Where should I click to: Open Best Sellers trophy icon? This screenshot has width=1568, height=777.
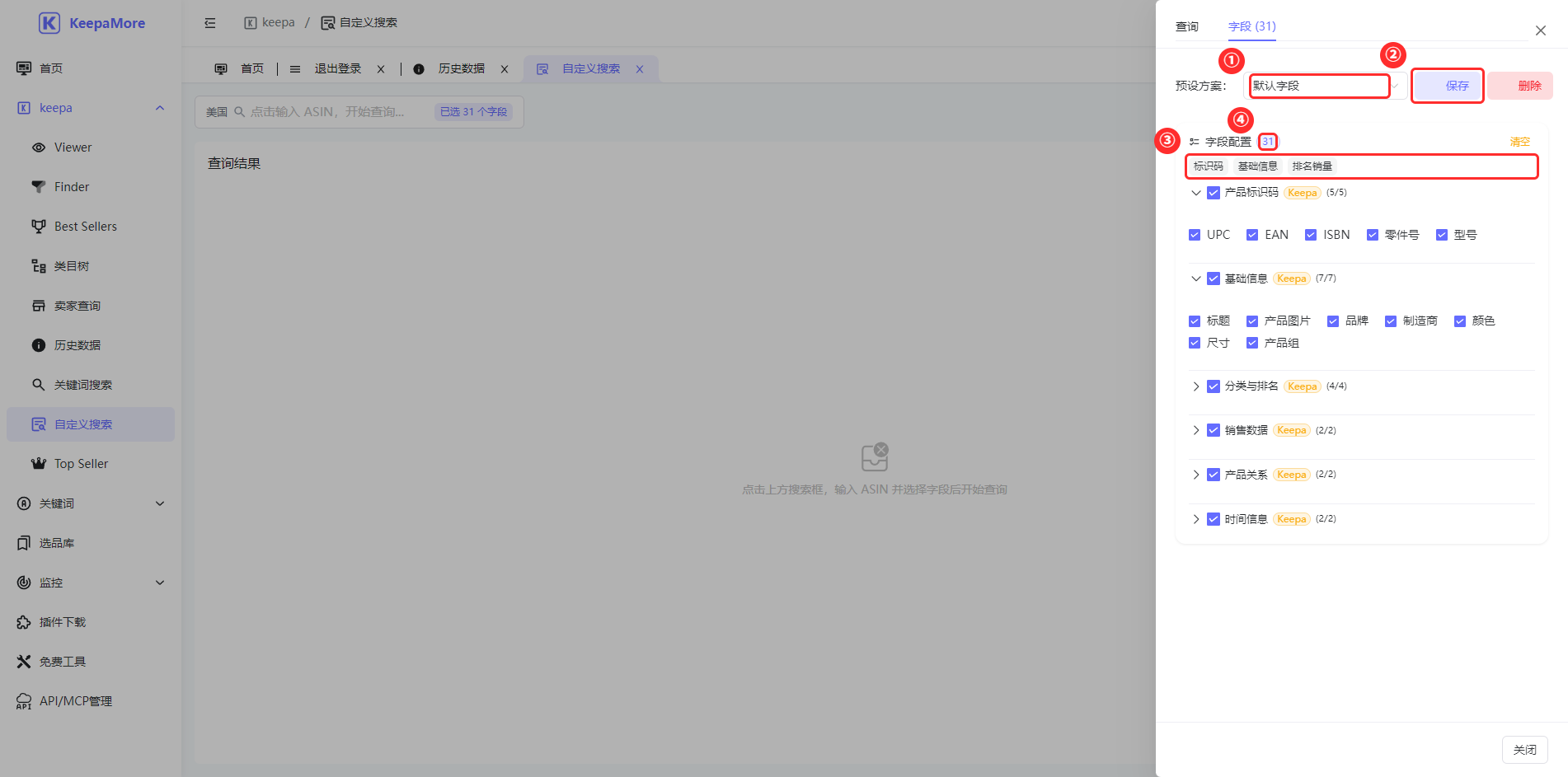point(39,227)
